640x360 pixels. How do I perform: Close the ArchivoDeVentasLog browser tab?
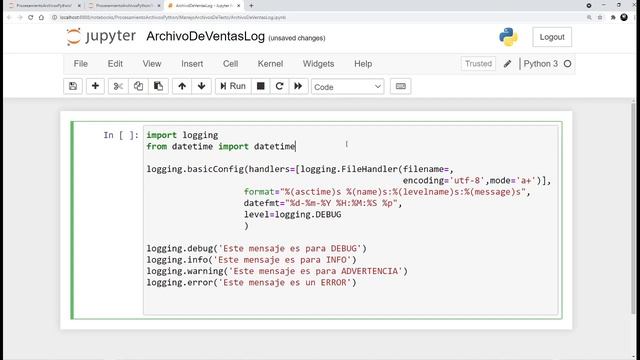pyautogui.click(x=238, y=6)
